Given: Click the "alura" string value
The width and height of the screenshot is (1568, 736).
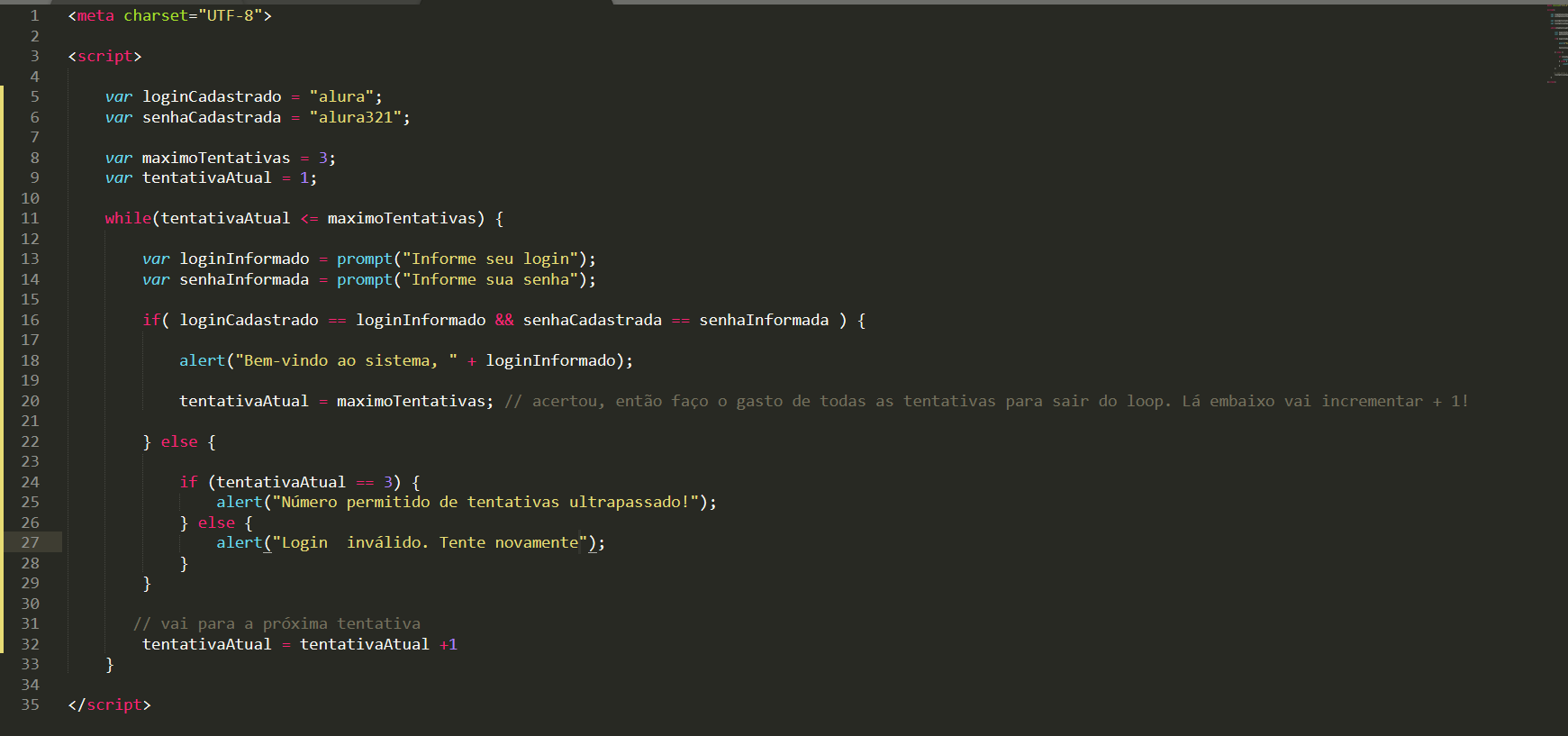Looking at the screenshot, I should coord(341,96).
